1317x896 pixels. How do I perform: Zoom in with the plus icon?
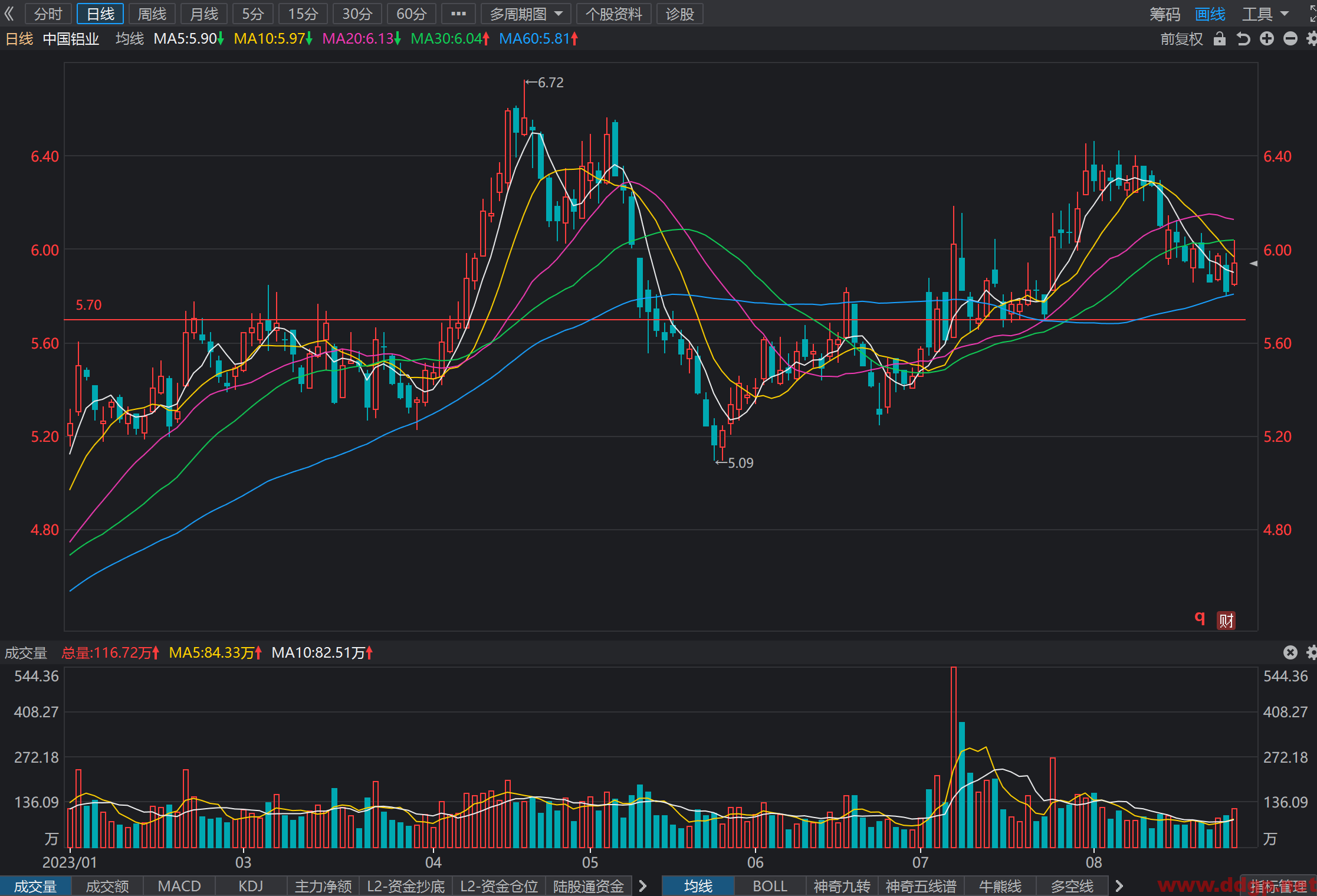[x=1267, y=39]
